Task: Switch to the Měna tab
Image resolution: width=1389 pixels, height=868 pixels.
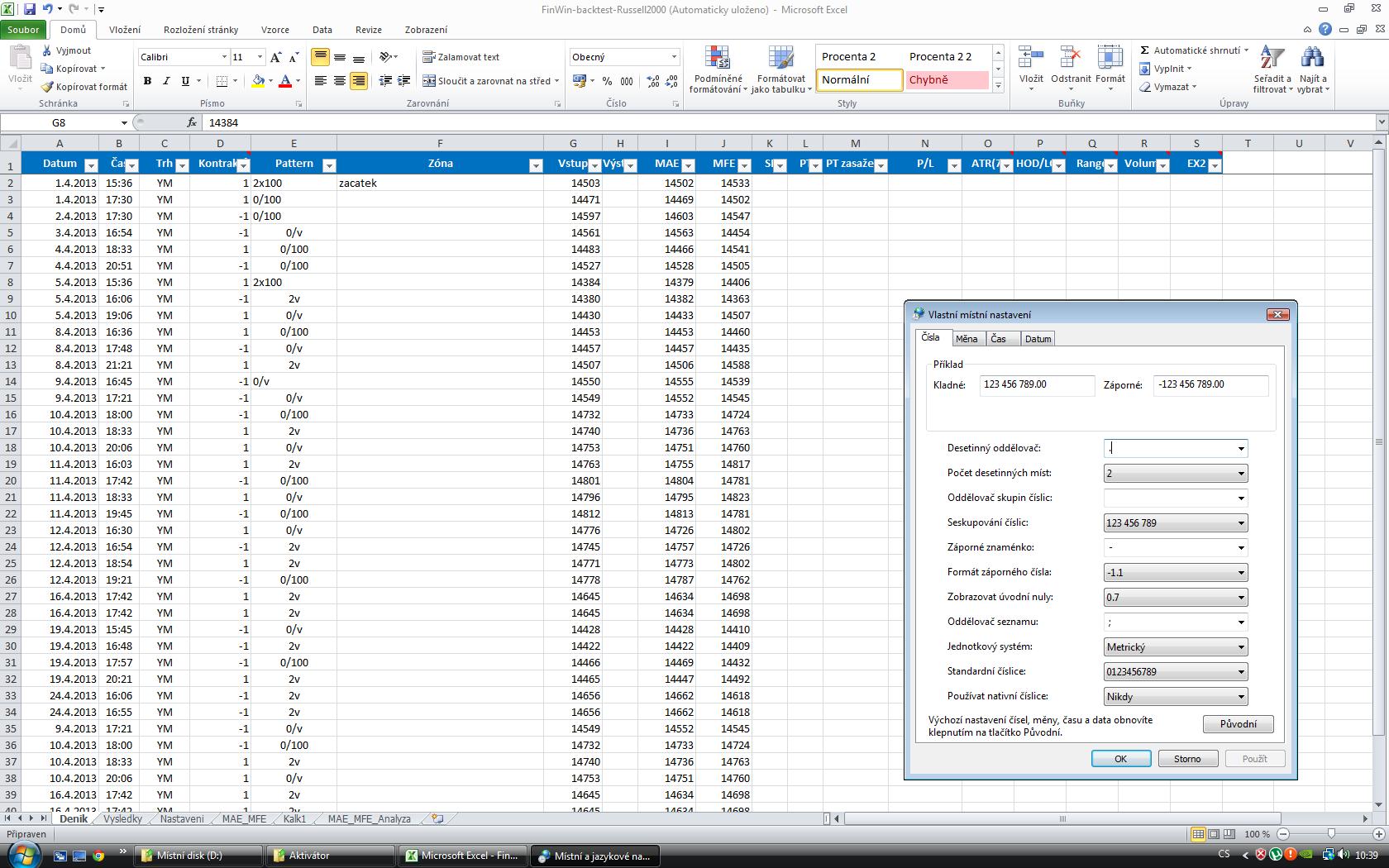Action: pyautogui.click(x=966, y=339)
